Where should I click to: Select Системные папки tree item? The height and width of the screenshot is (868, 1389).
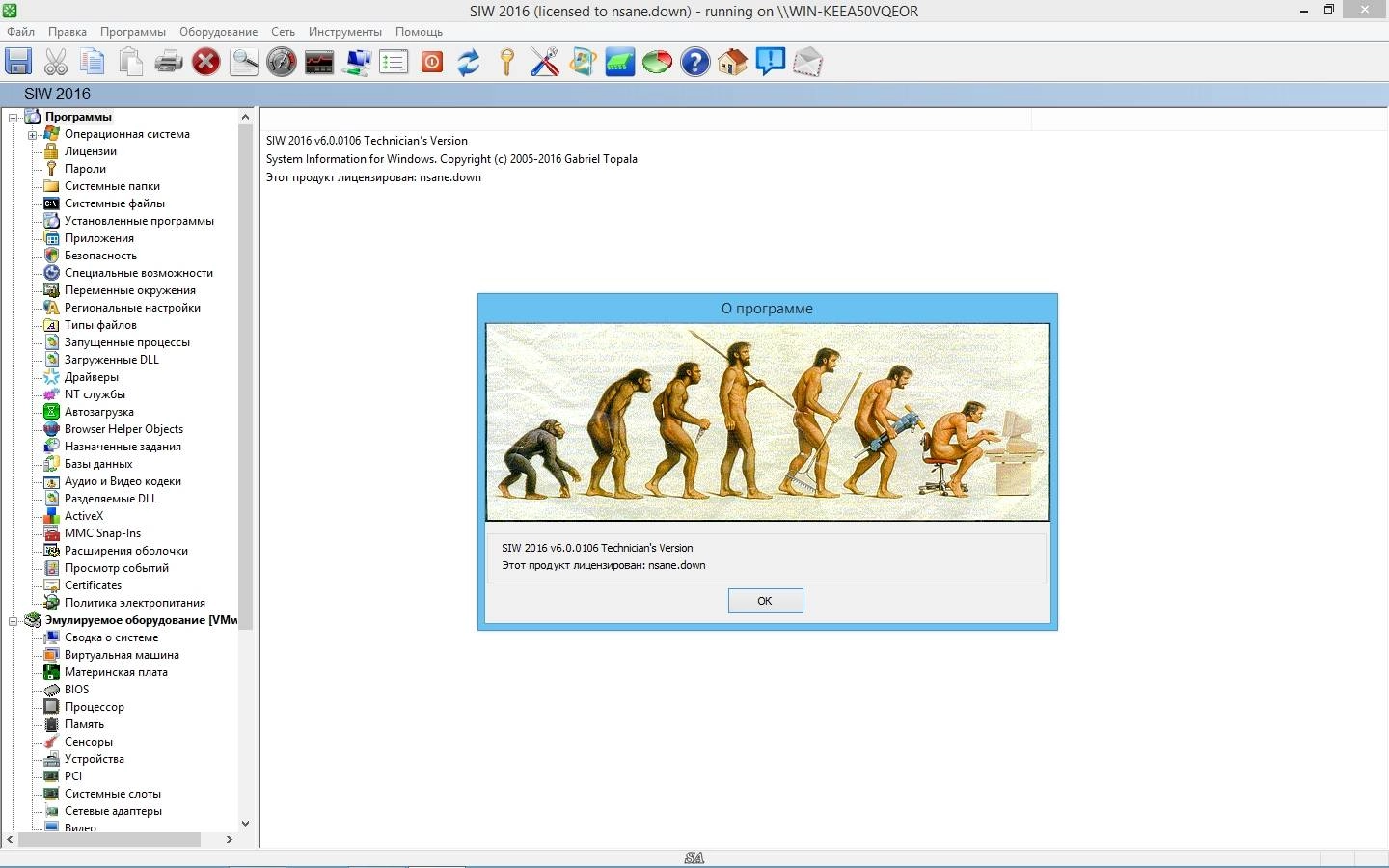(112, 186)
